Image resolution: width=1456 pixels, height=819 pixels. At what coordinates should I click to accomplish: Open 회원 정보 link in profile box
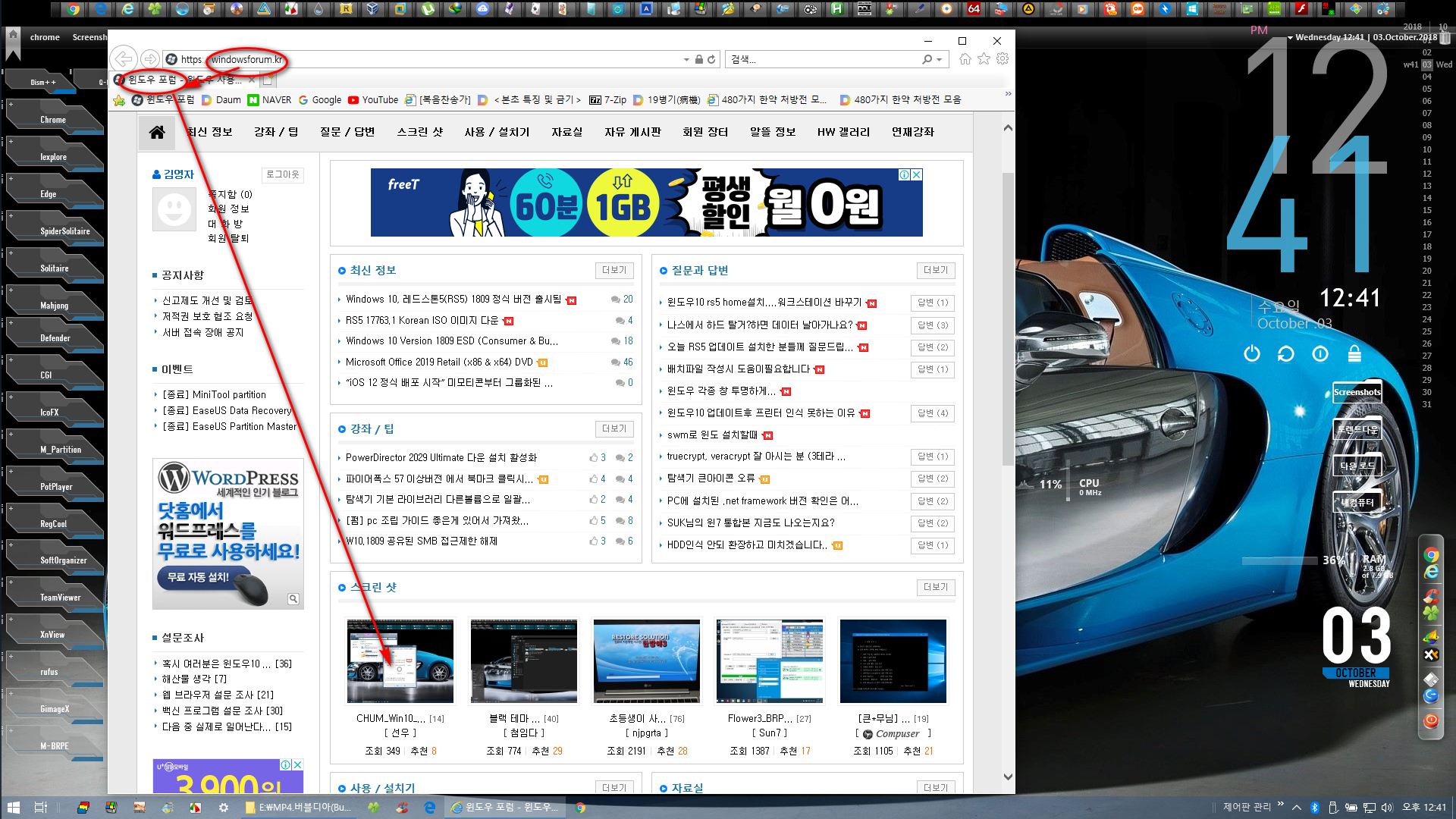(x=228, y=209)
